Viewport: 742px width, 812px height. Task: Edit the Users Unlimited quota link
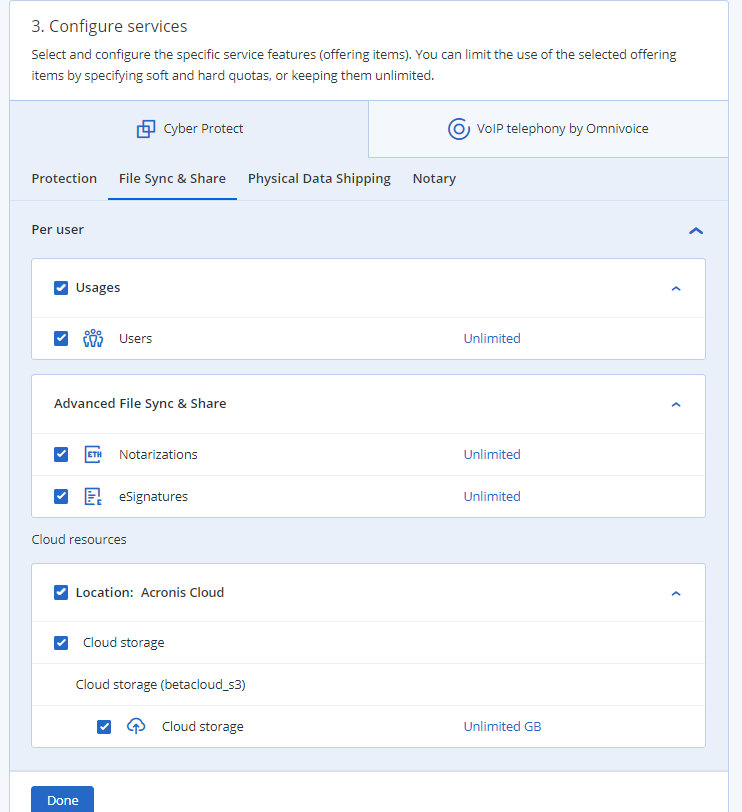pyautogui.click(x=492, y=338)
